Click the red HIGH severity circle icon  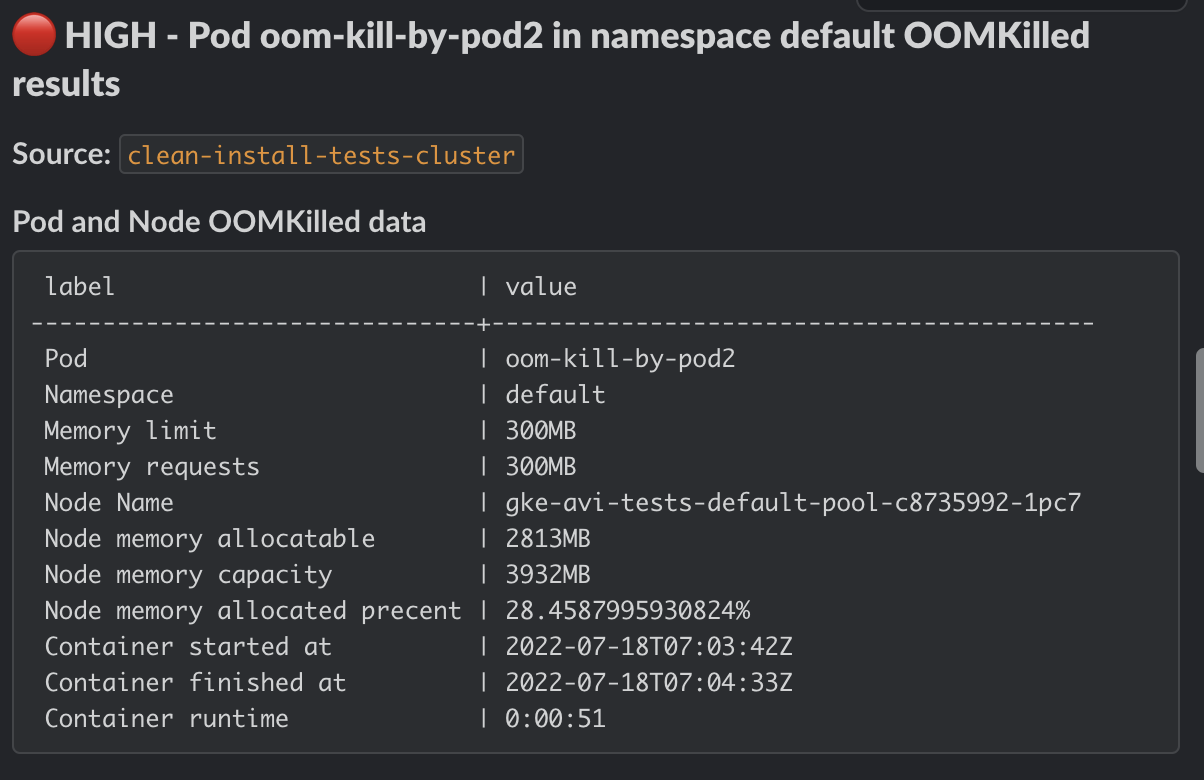coord(36,37)
